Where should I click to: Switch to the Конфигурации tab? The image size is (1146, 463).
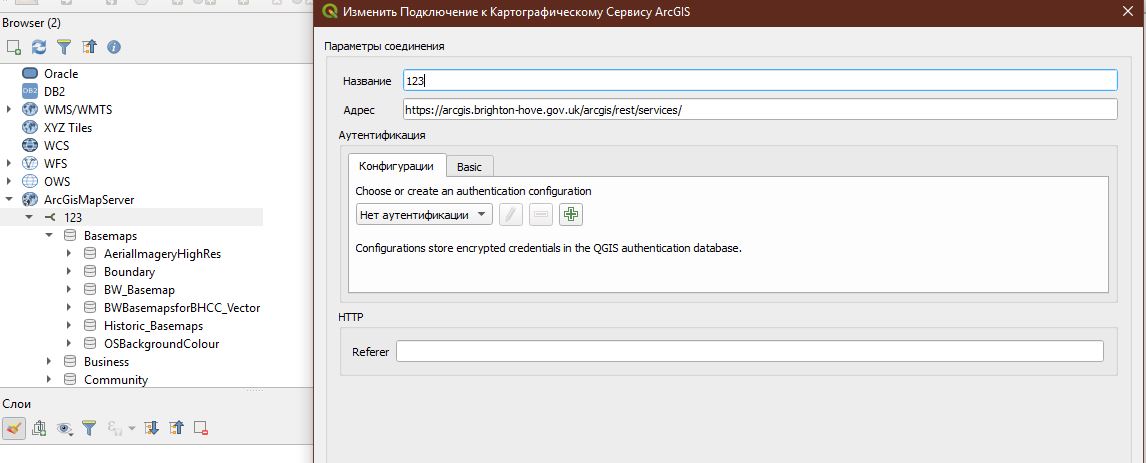click(x=397, y=166)
